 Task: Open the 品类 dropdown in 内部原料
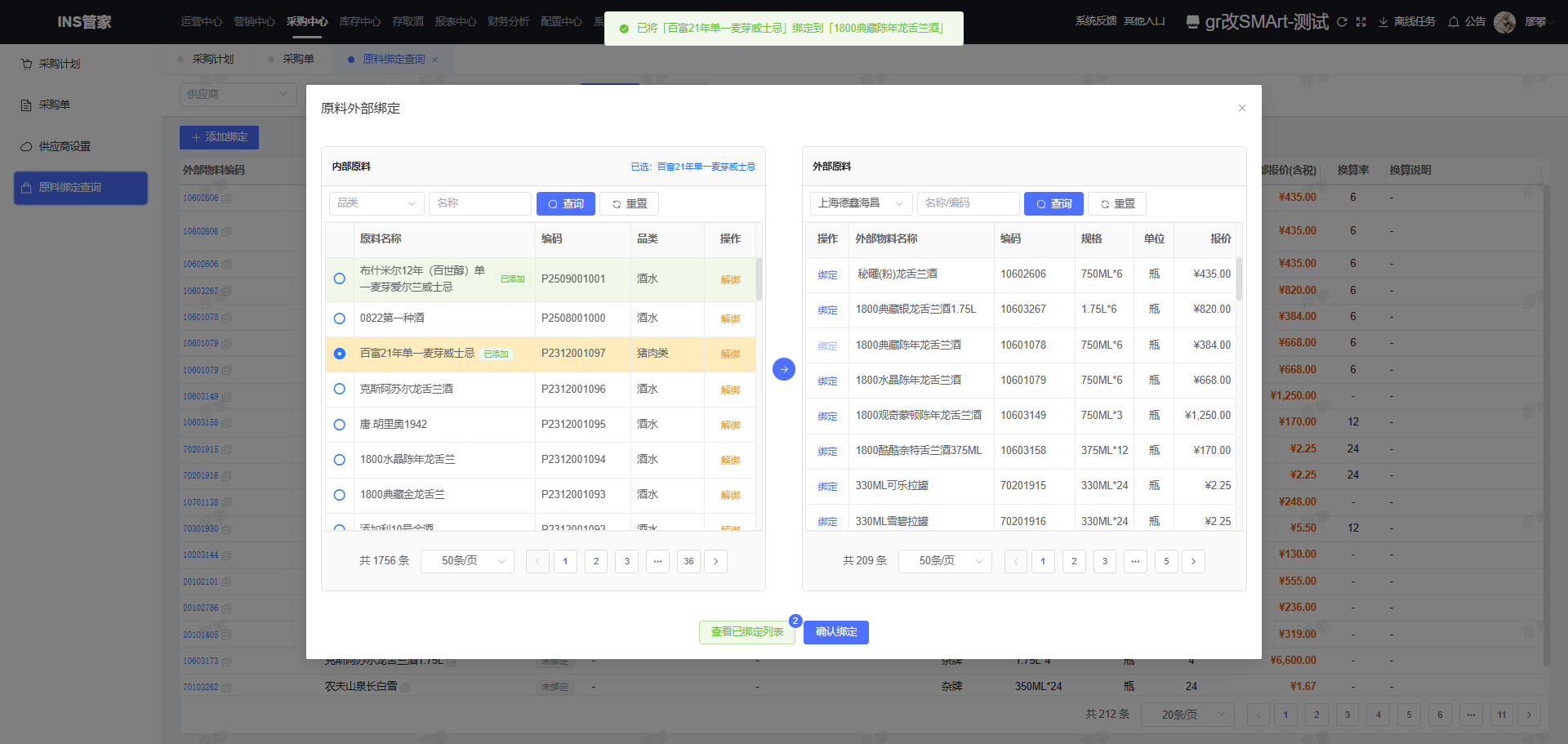click(x=376, y=203)
